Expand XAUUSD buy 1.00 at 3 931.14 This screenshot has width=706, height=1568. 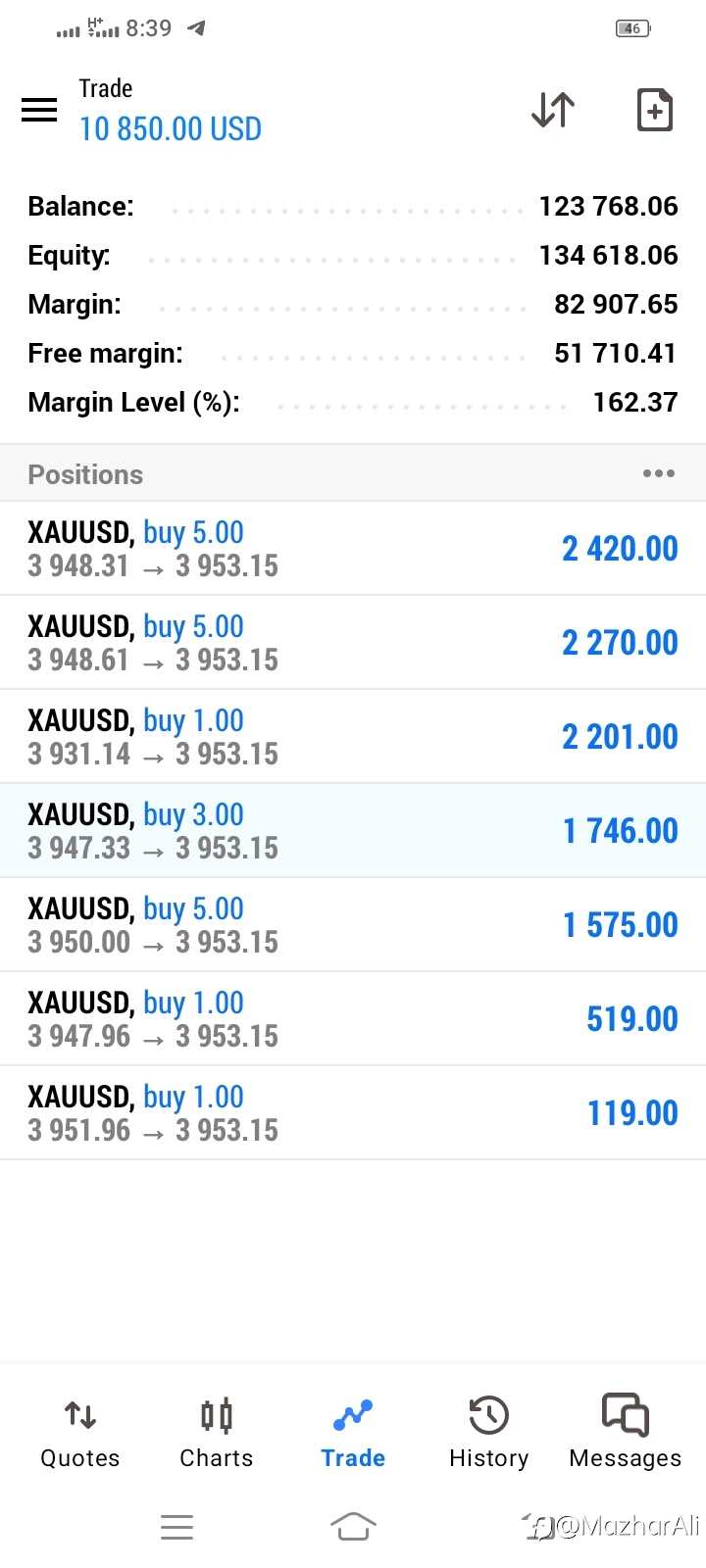353,737
